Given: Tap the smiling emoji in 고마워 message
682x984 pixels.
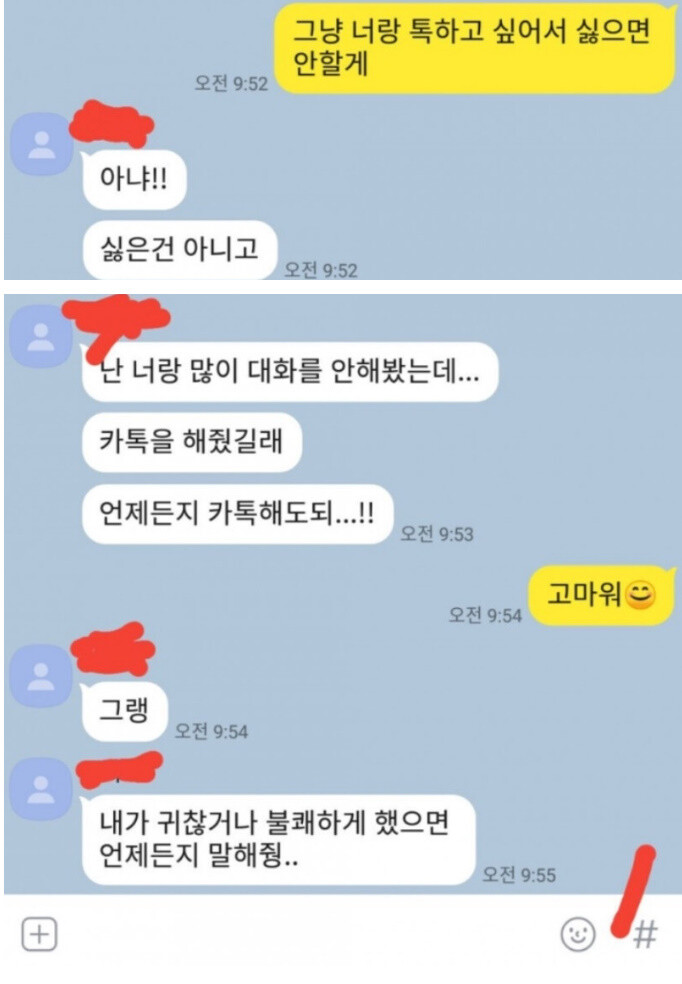Looking at the screenshot, I should (641, 594).
